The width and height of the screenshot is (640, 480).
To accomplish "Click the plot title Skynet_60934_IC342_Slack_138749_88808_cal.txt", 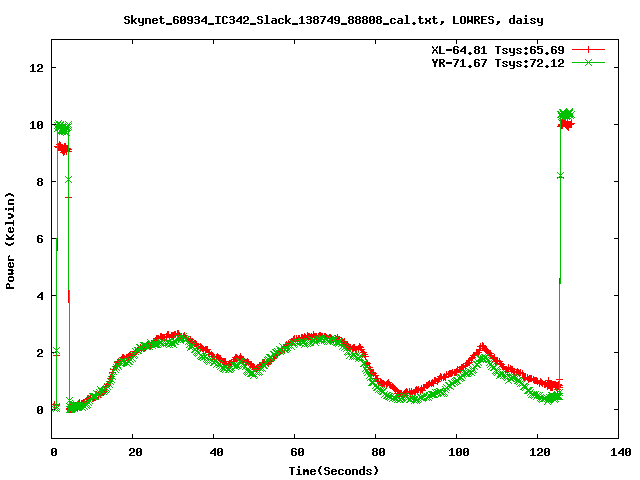I will click(x=280, y=20).
